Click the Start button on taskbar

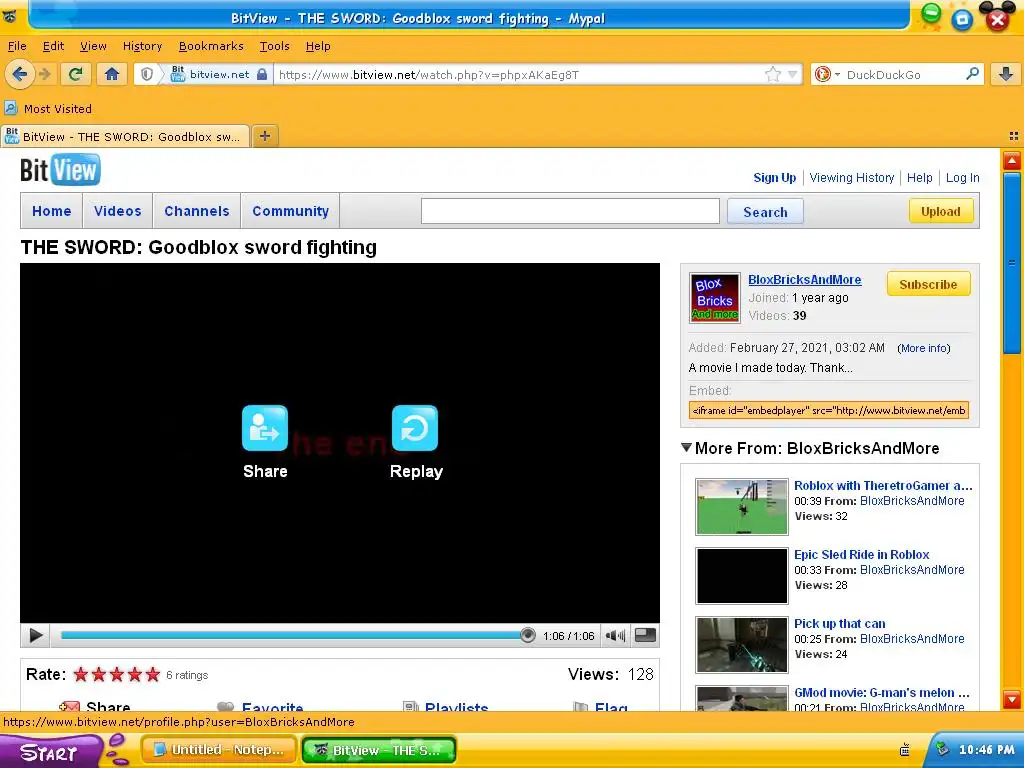click(49, 752)
